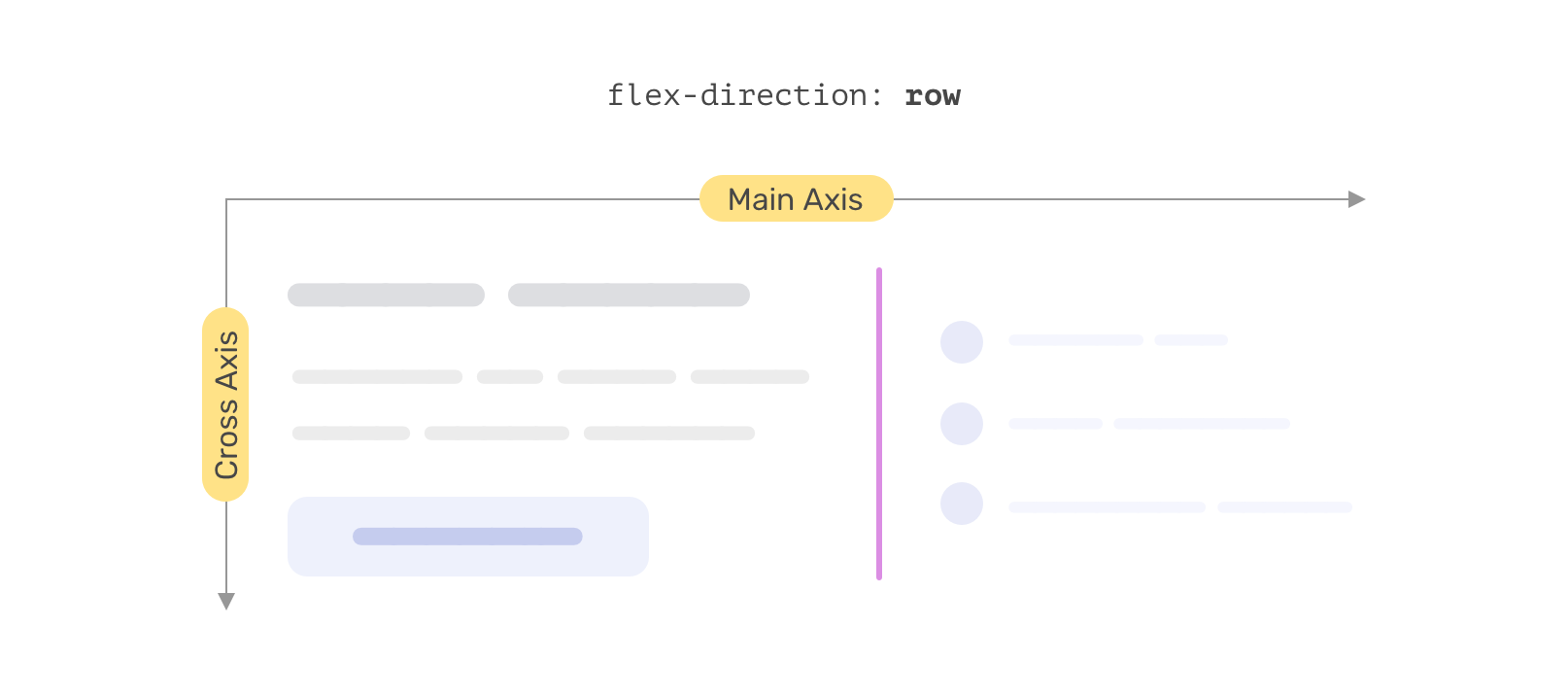Click first bar in first paragraph line
This screenshot has width=1568, height=698.
pyautogui.click(x=377, y=376)
